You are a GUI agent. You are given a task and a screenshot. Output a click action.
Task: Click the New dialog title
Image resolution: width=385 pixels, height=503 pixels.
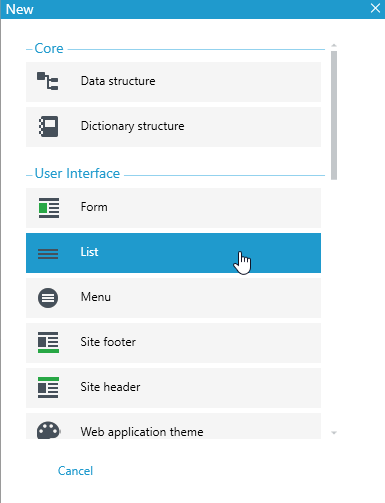pos(20,9)
